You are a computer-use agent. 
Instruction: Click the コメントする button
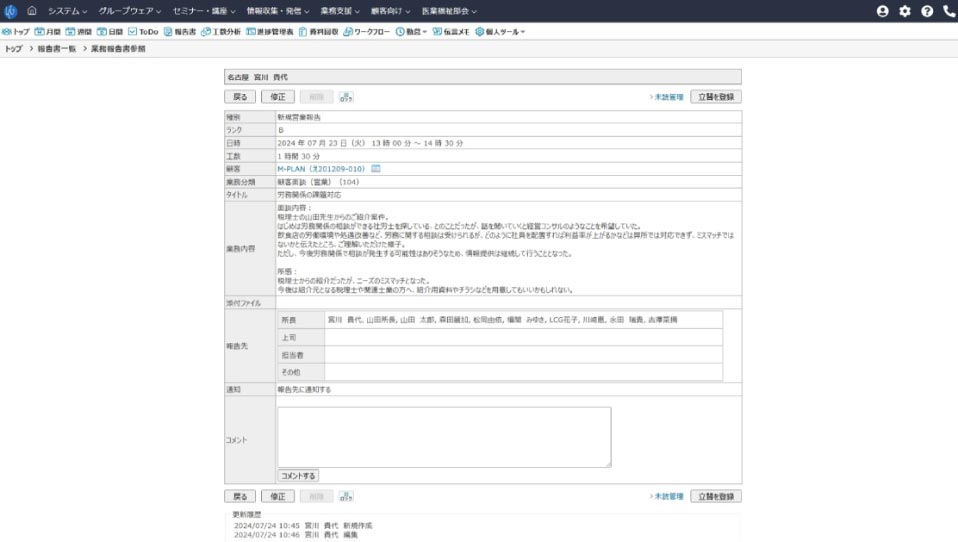click(x=298, y=475)
